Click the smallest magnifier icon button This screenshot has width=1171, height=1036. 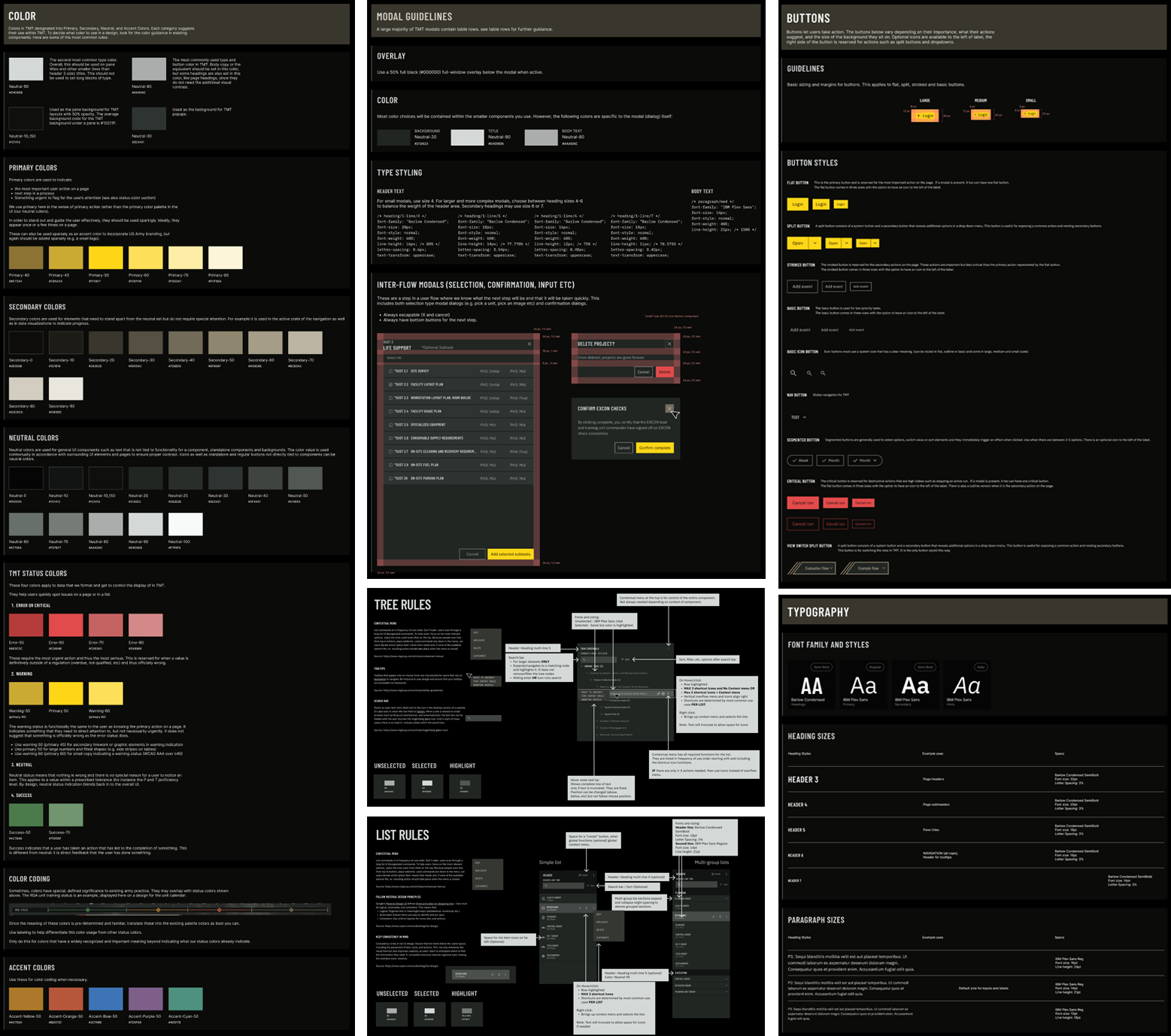pyautogui.click(x=823, y=373)
